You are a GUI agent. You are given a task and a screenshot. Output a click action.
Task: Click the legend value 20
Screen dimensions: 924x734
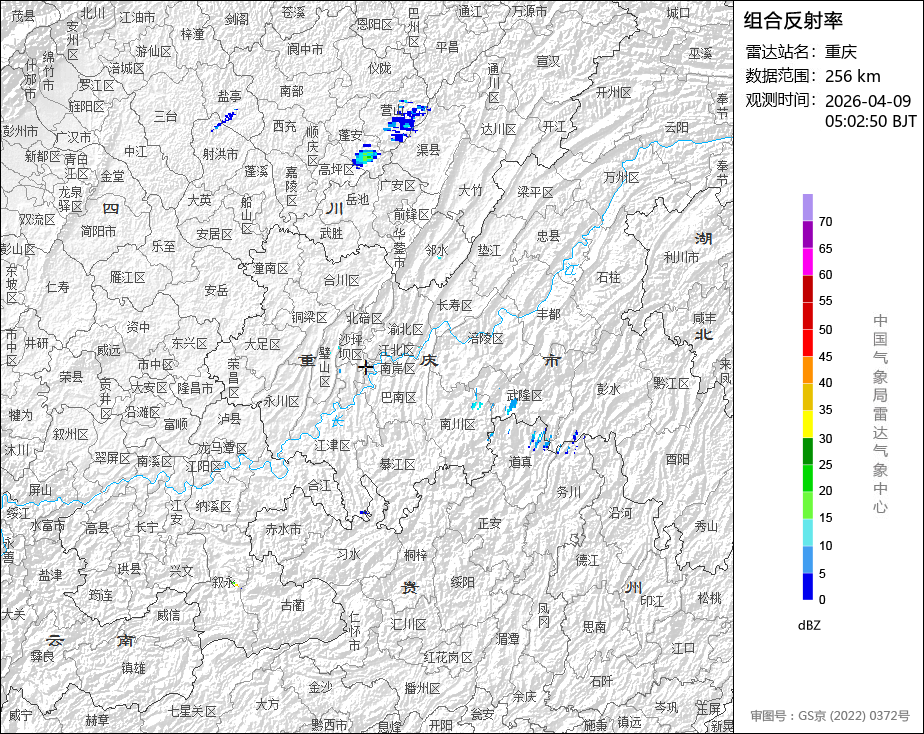pos(826,491)
